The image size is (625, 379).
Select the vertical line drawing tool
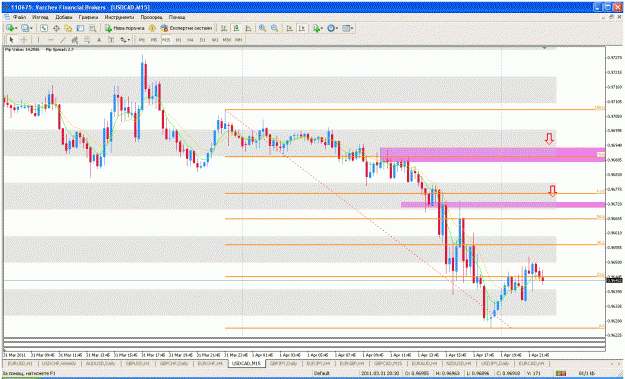coord(38,40)
